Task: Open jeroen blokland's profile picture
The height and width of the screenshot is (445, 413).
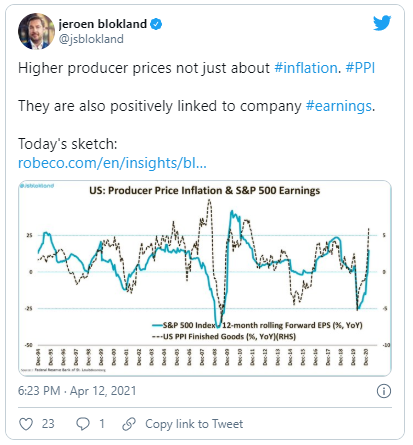Action: click(x=36, y=31)
